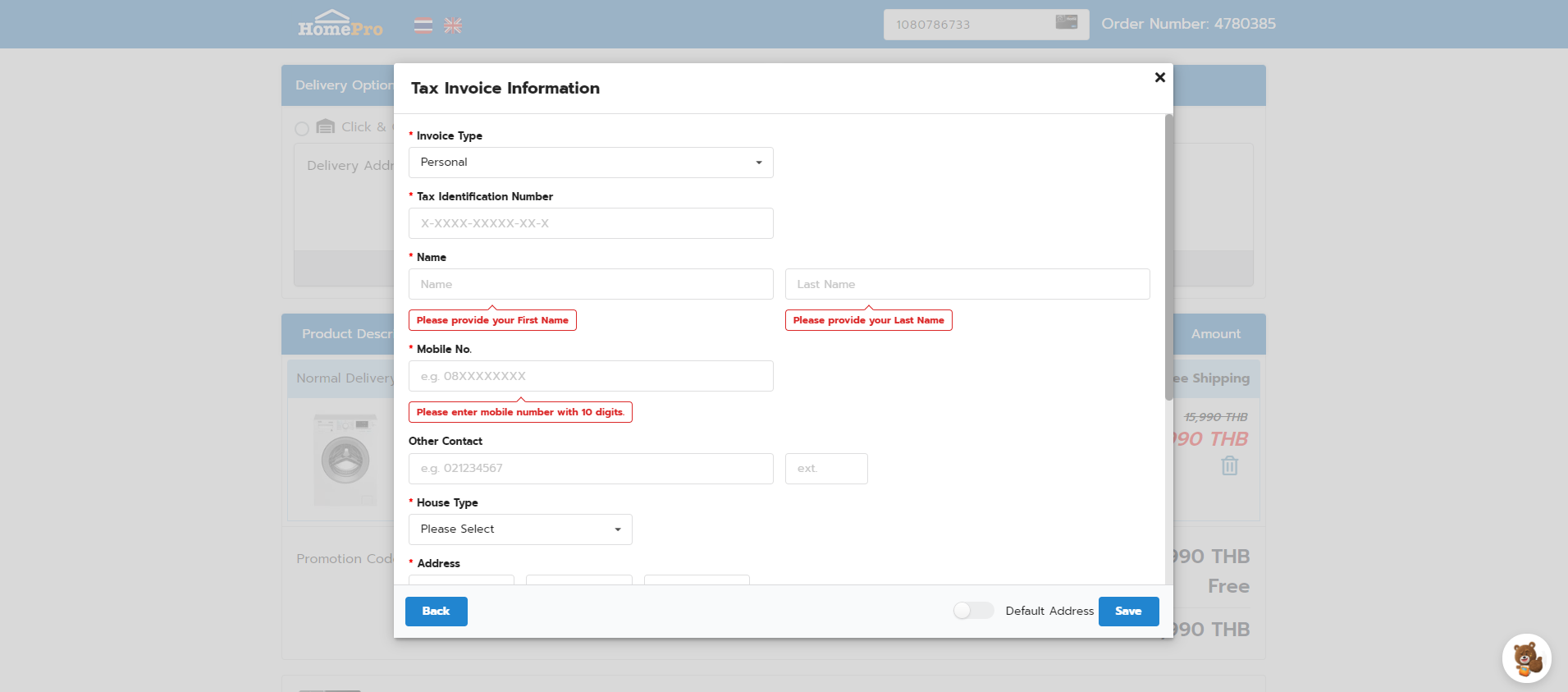Click the HomePro logo
This screenshot has width=1568, height=692.
[x=340, y=25]
